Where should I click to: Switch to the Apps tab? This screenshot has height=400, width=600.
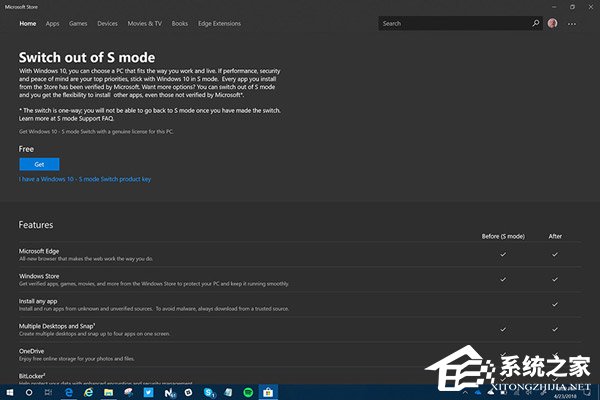[x=52, y=23]
